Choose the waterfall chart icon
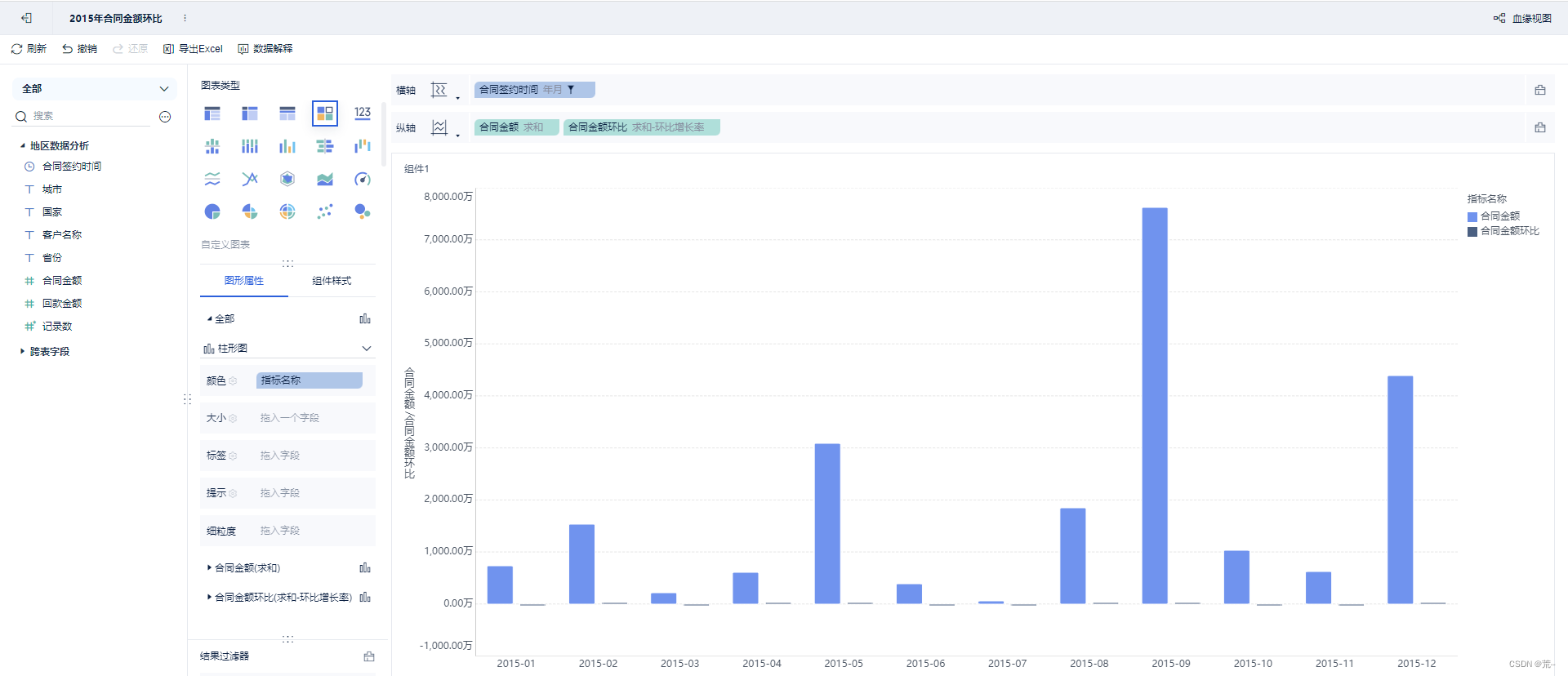The width and height of the screenshot is (1568, 676). tap(363, 146)
